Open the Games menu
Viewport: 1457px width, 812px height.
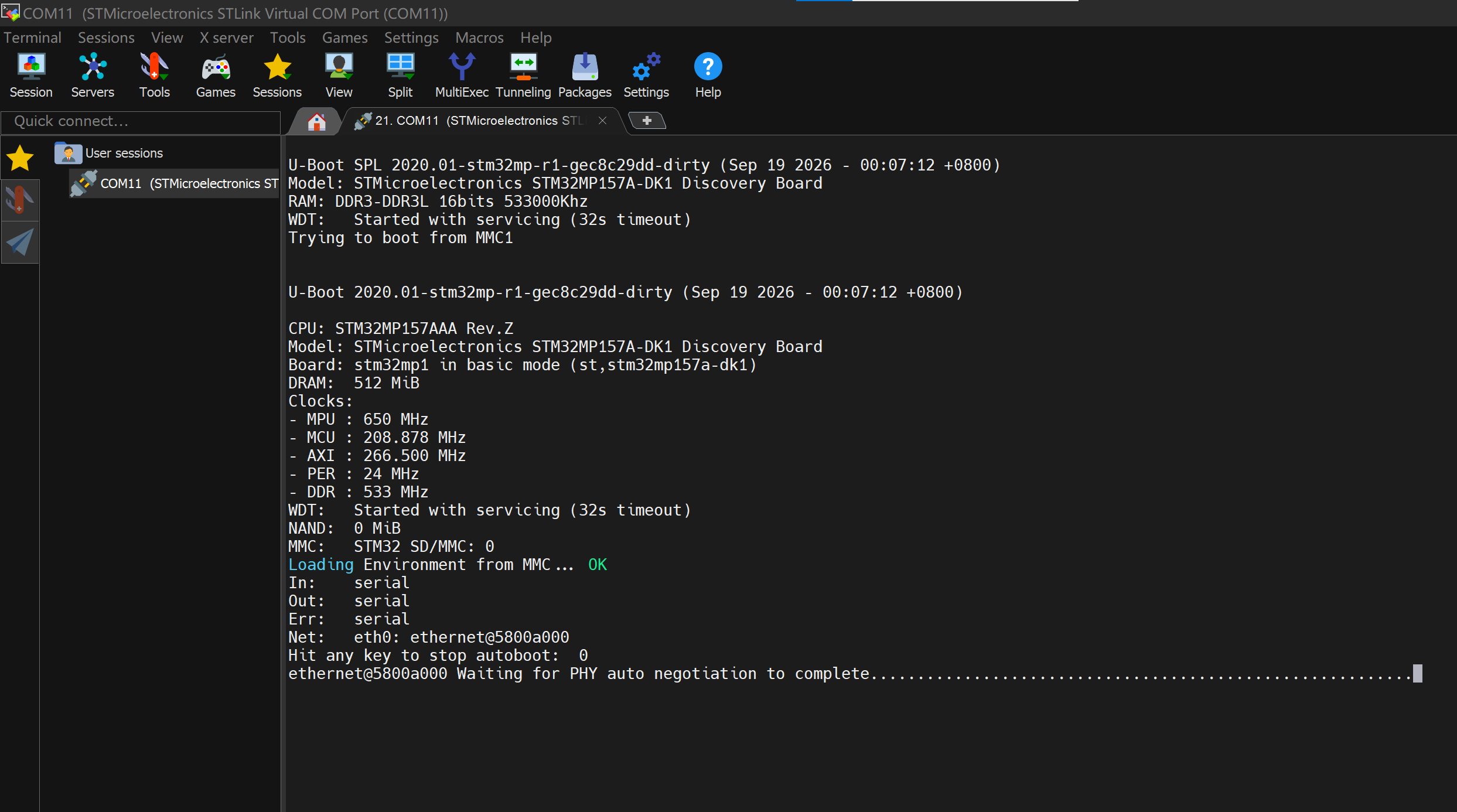tap(345, 37)
